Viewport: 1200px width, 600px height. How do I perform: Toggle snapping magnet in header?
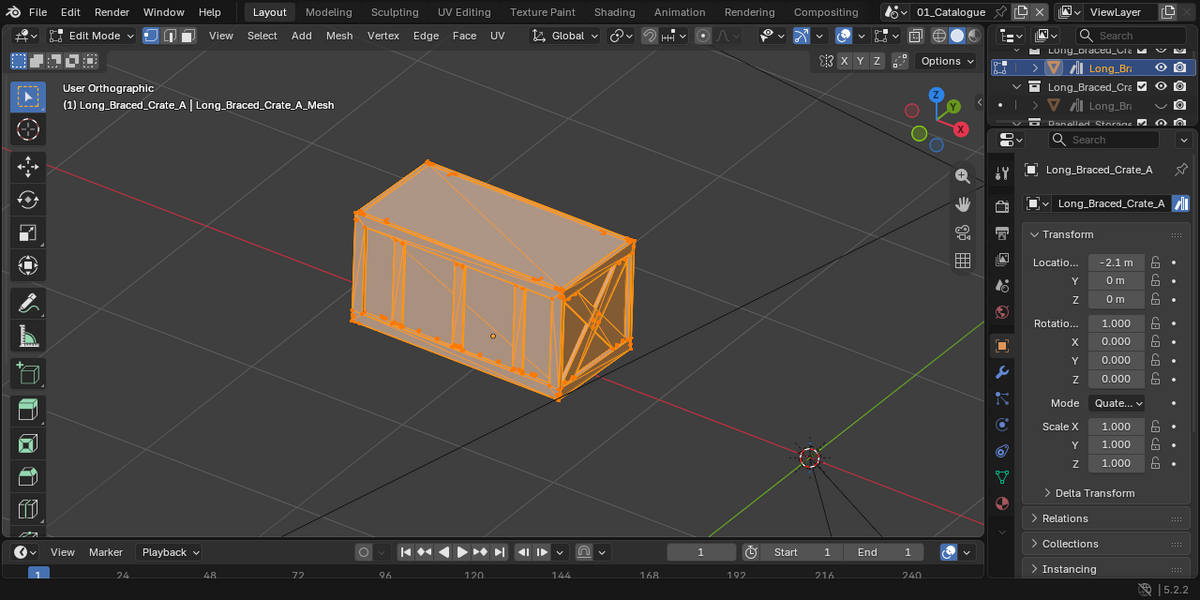650,35
